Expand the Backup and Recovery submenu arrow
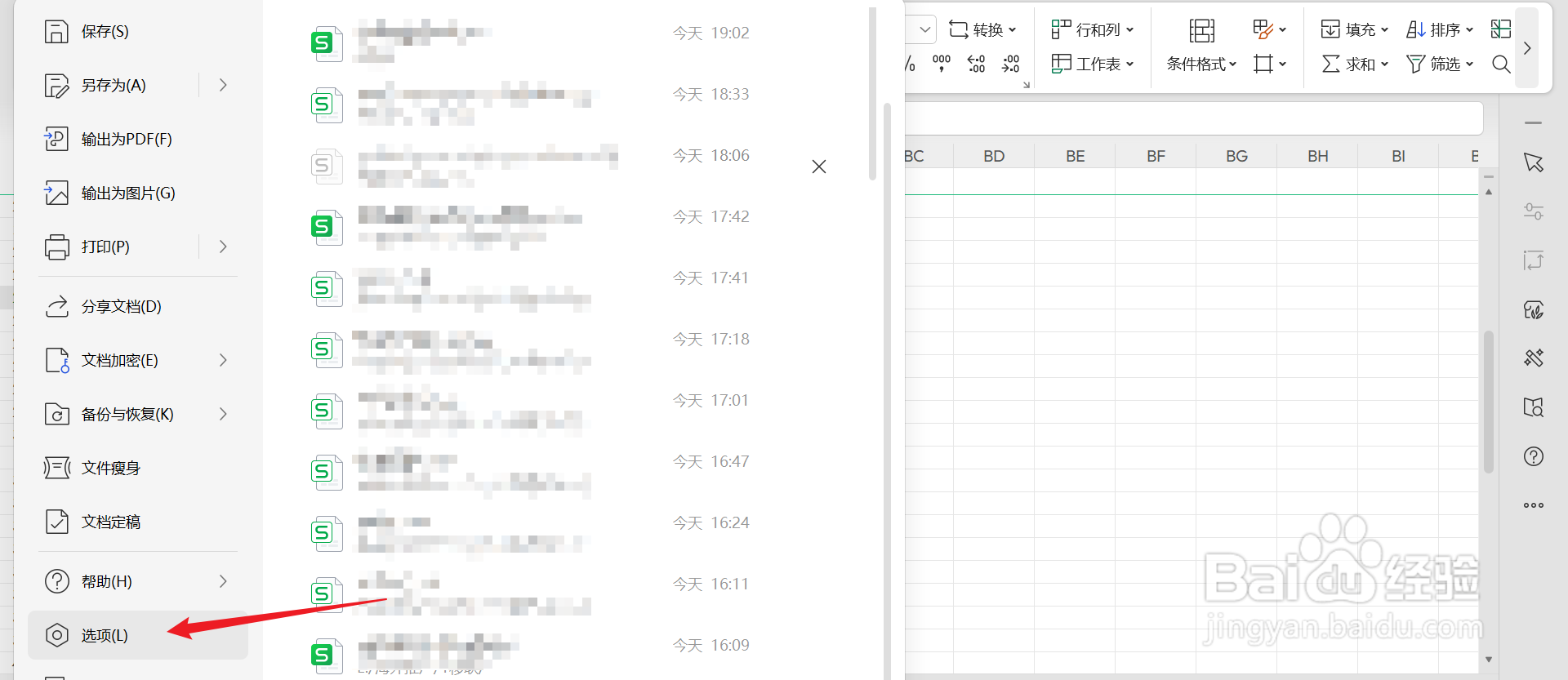 pyautogui.click(x=223, y=415)
